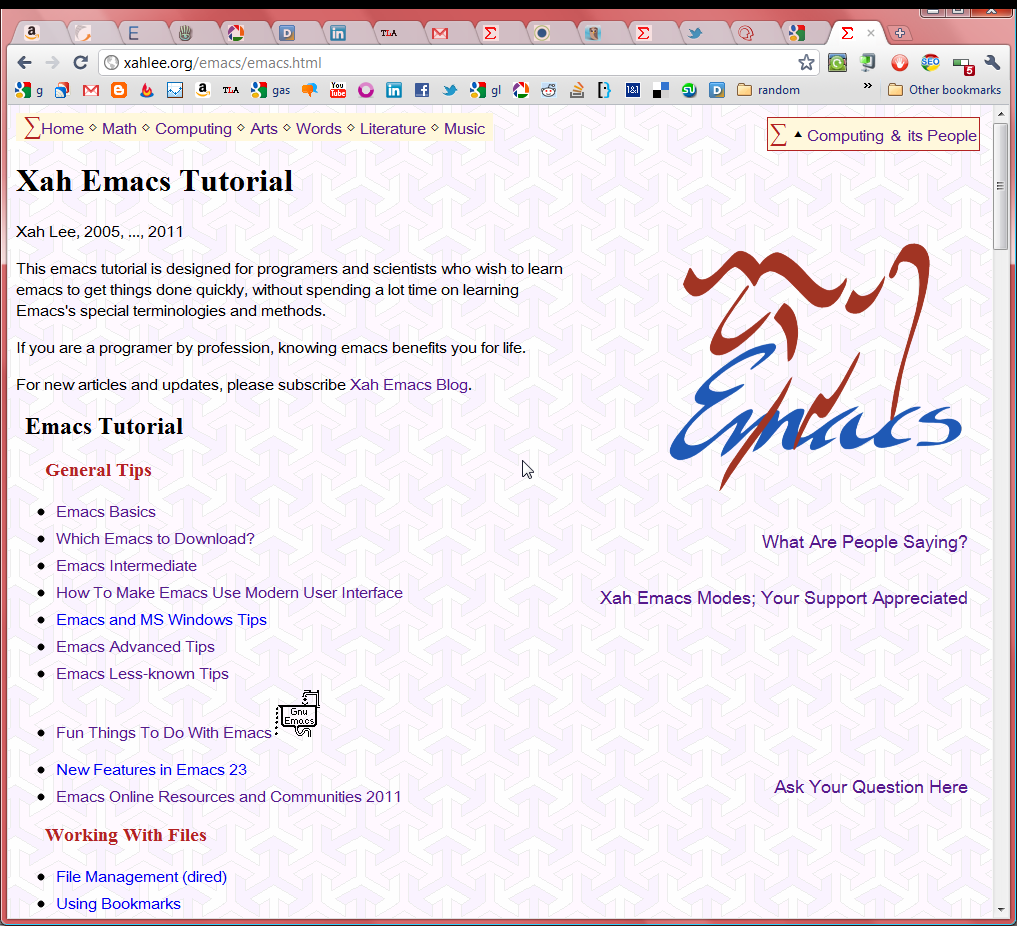The width and height of the screenshot is (1017, 926).
Task: Open the TLA bookmark in bookmarks bar
Action: (x=231, y=90)
